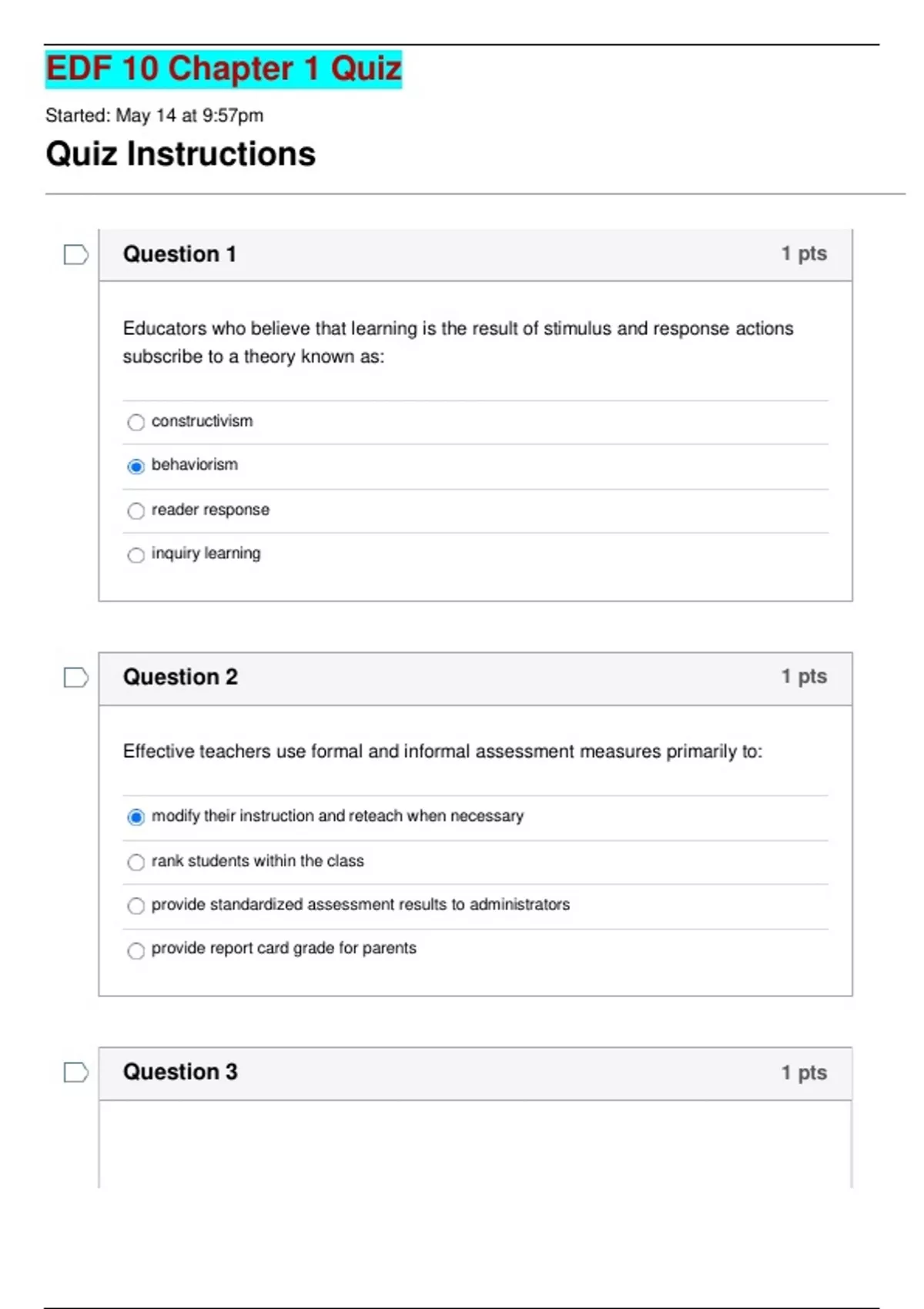Select modify their instruction and reteach option
Screen dimensions: 924x1309
click(136, 817)
